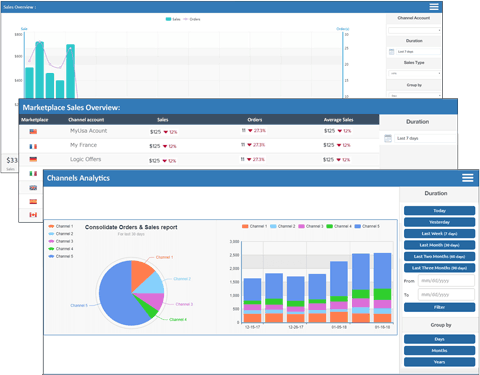The width and height of the screenshot is (480, 375).
Task: Click the Germany flag icon in Marketplace column
Action: pos(33,159)
